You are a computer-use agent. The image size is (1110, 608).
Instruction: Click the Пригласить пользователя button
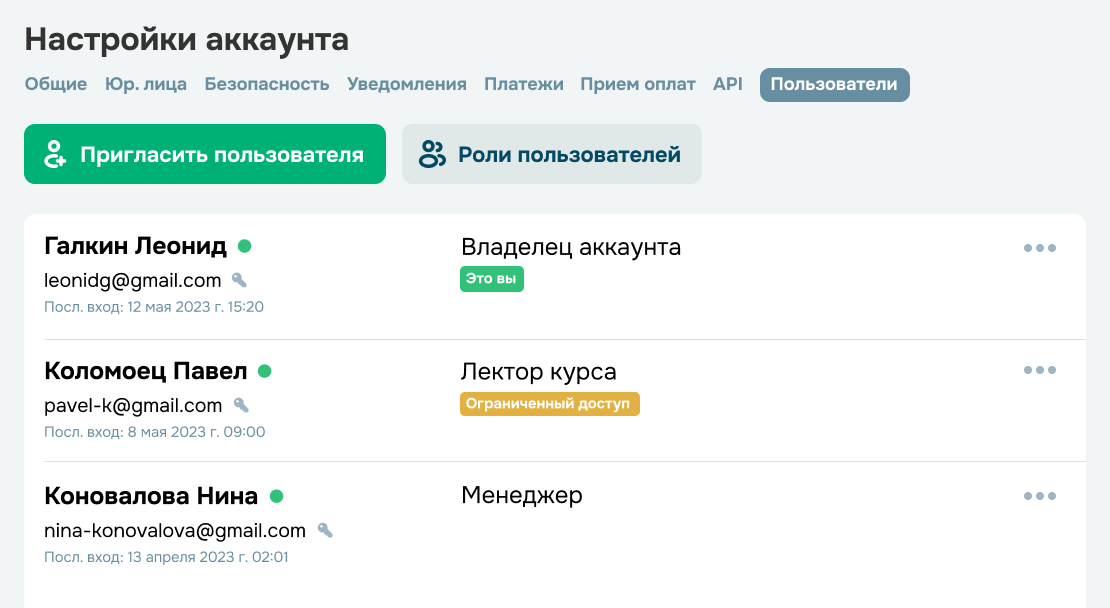pos(205,153)
